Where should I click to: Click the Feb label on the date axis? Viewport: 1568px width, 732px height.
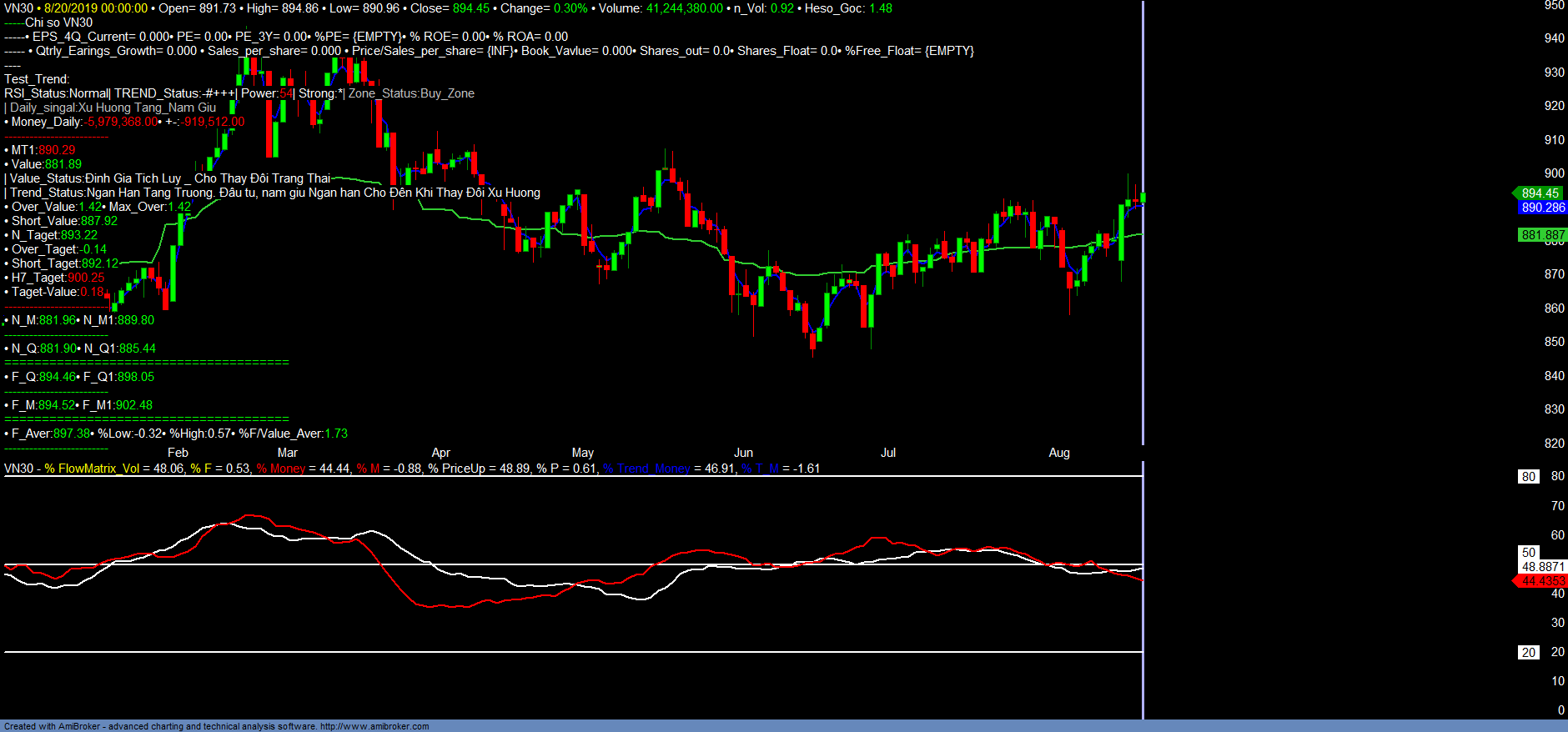(x=178, y=453)
